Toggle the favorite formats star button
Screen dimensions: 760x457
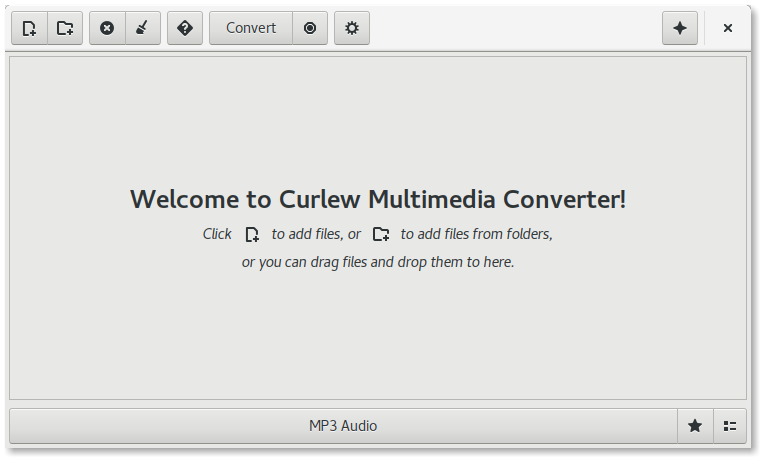click(x=695, y=426)
